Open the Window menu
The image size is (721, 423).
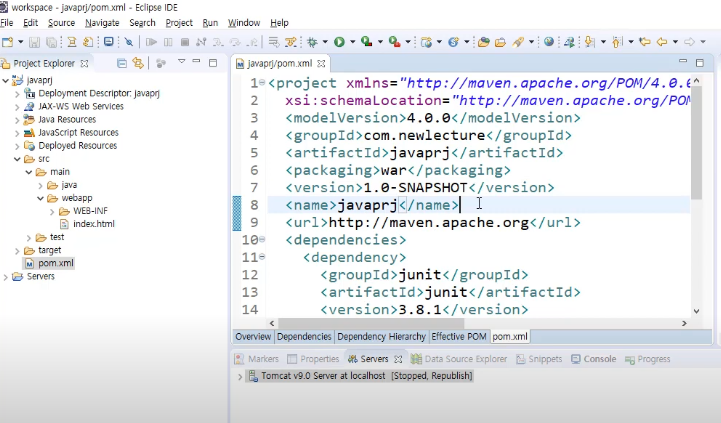(244, 23)
